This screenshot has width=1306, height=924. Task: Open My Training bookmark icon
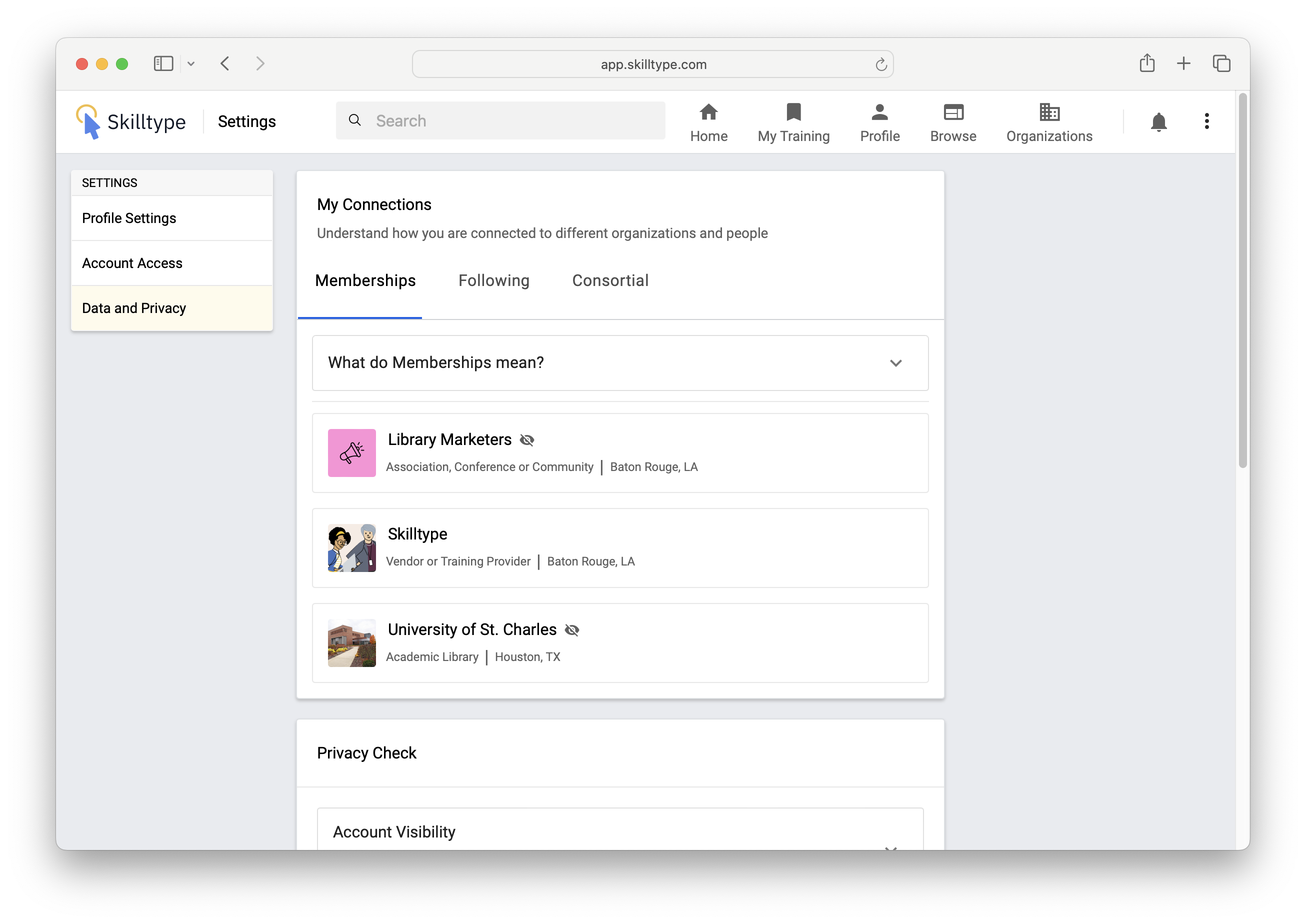click(x=793, y=112)
